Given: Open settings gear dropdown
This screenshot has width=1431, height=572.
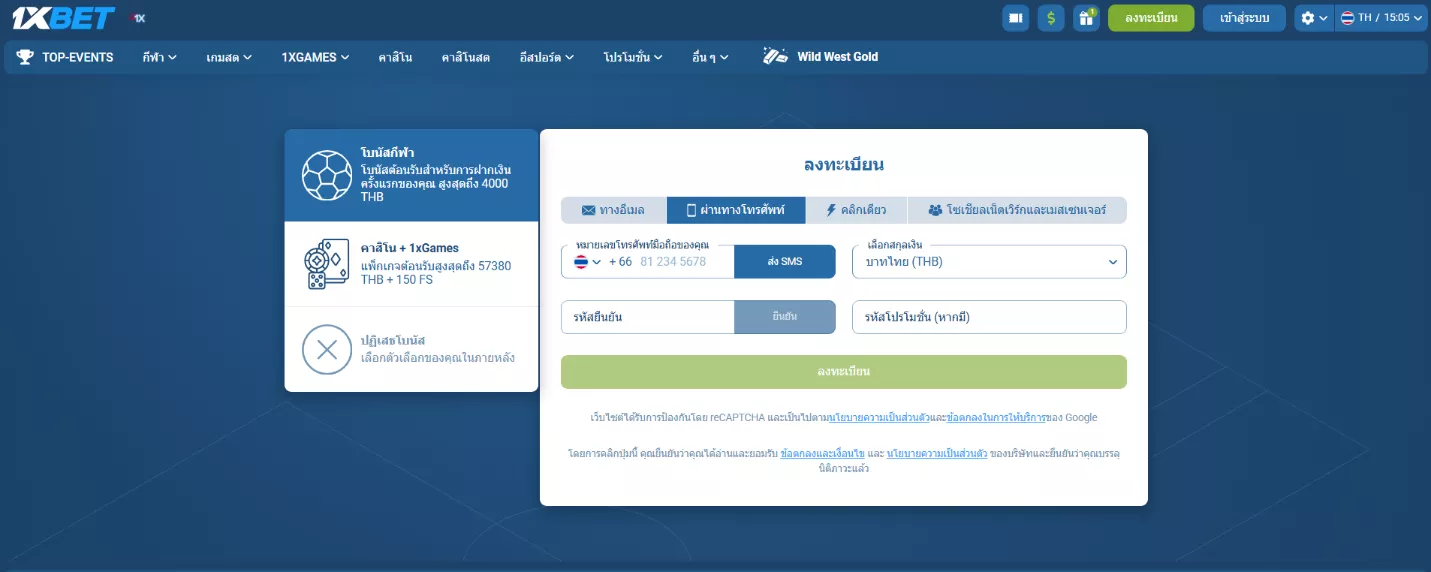Looking at the screenshot, I should 1312,18.
